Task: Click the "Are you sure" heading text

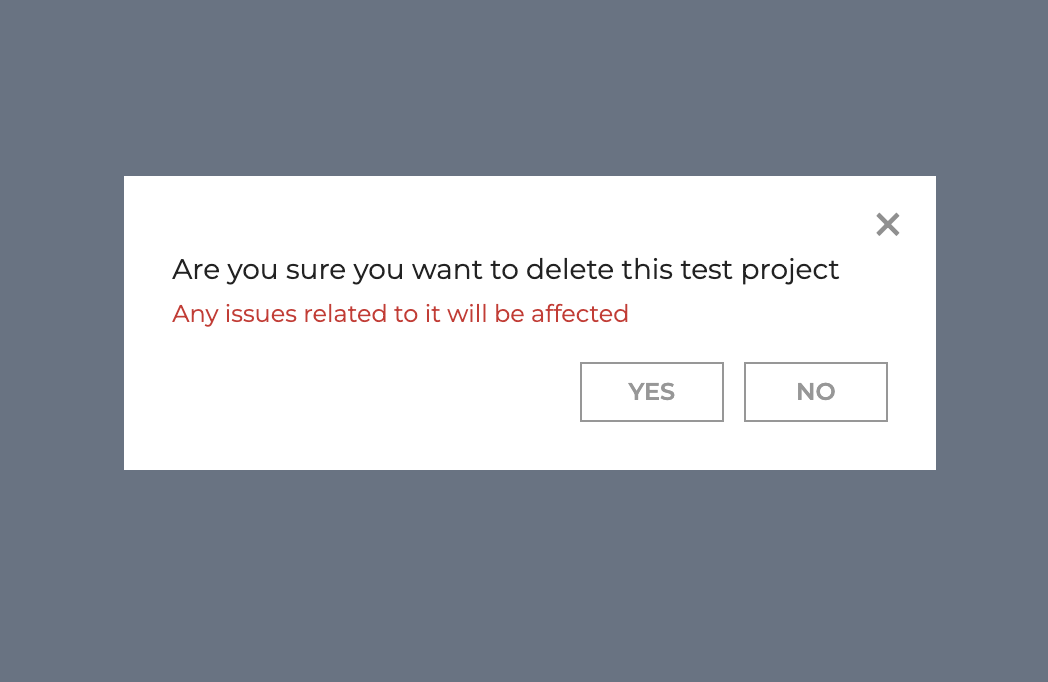Action: click(505, 270)
